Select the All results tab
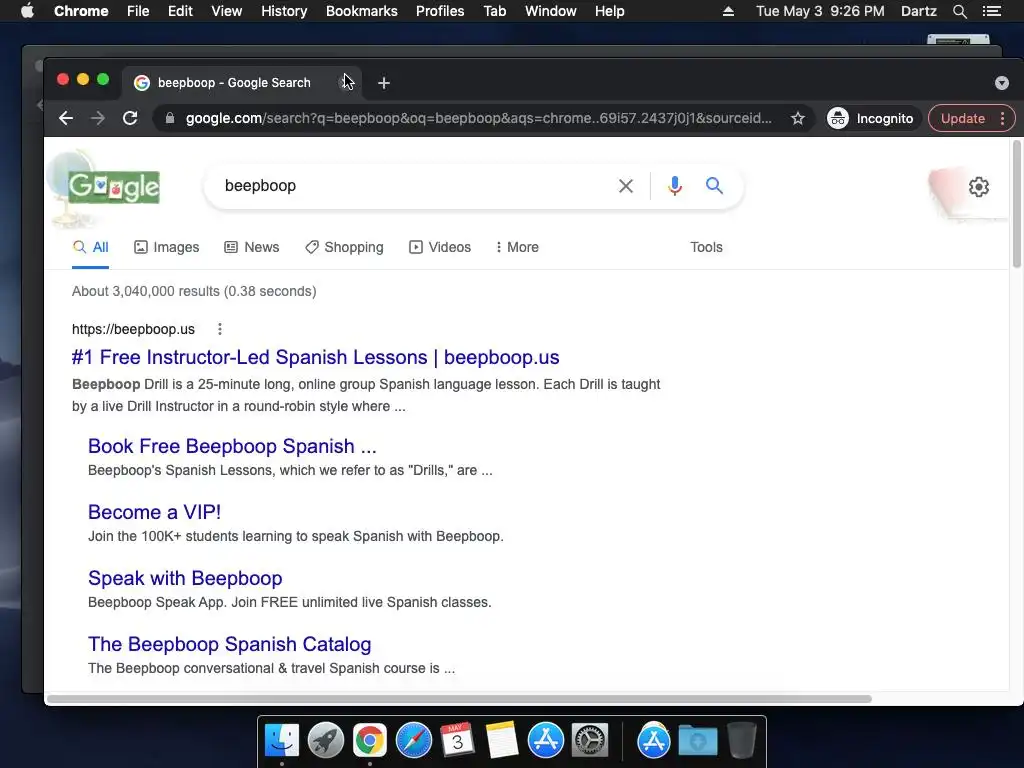1024x768 pixels. (91, 248)
